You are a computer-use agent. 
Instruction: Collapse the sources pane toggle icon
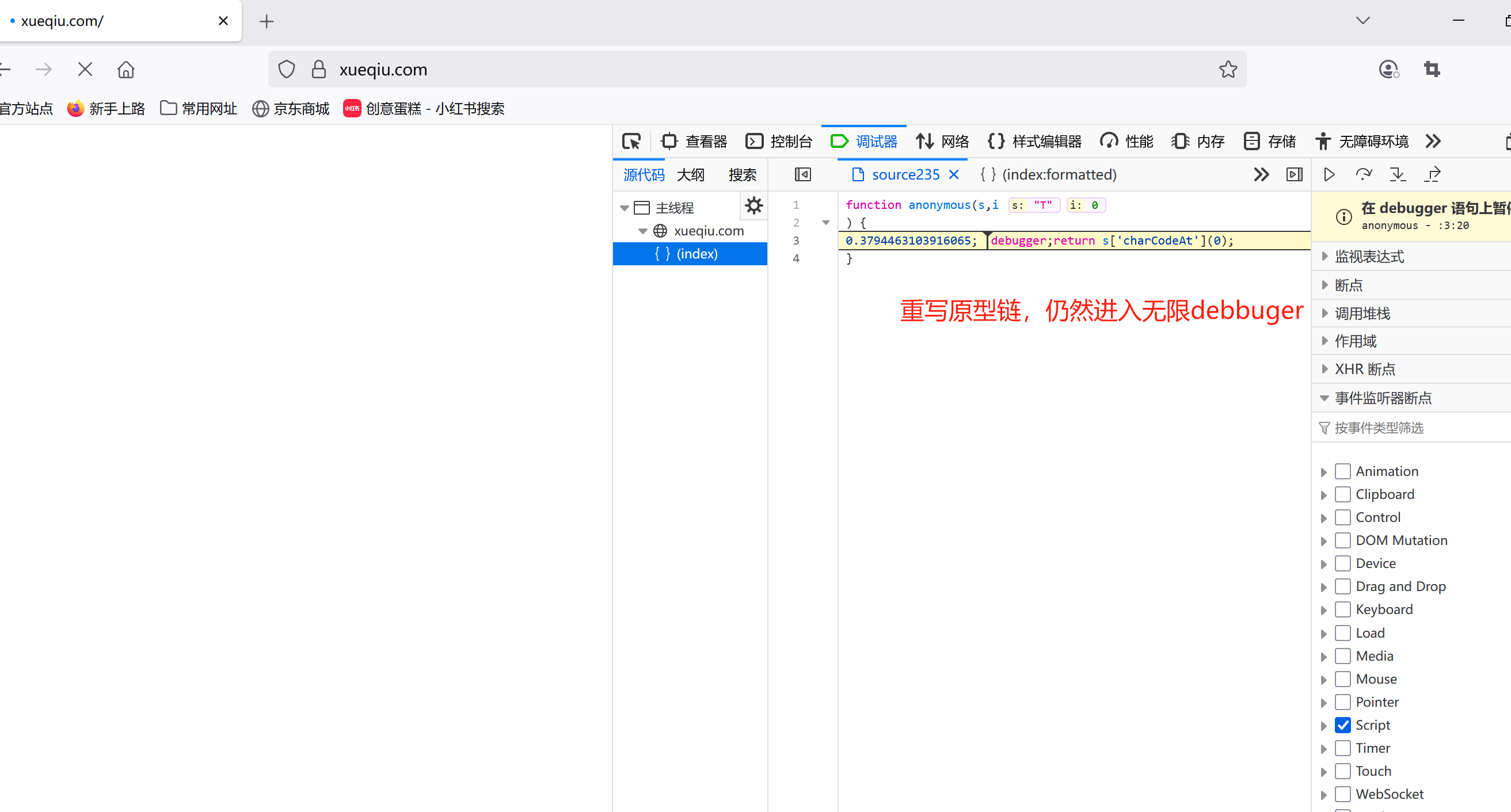point(802,174)
